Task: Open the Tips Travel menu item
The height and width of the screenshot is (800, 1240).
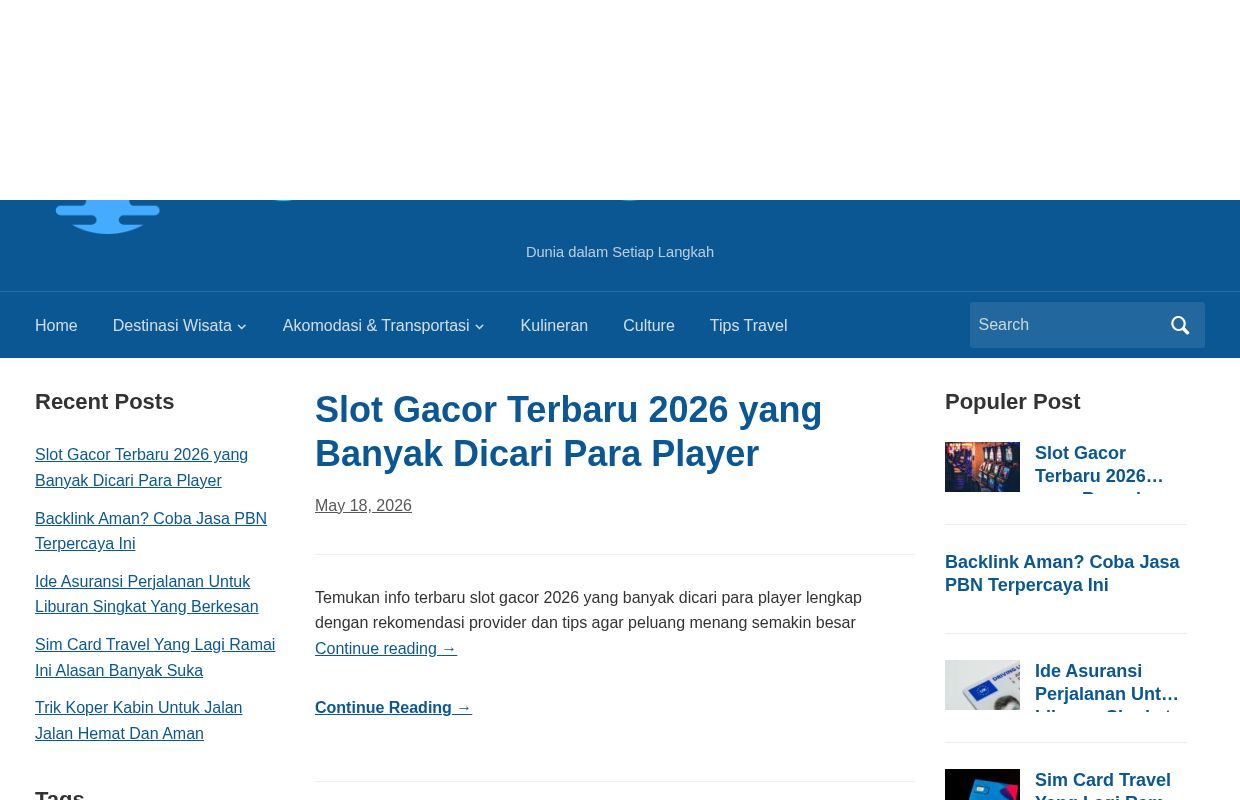Action: pos(748,325)
